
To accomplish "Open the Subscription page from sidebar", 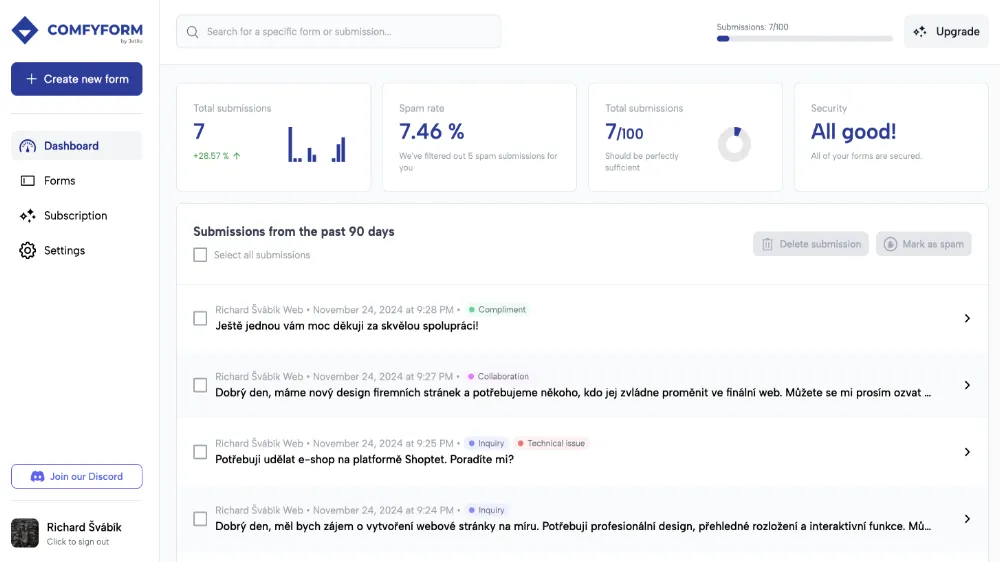I will (75, 216).
